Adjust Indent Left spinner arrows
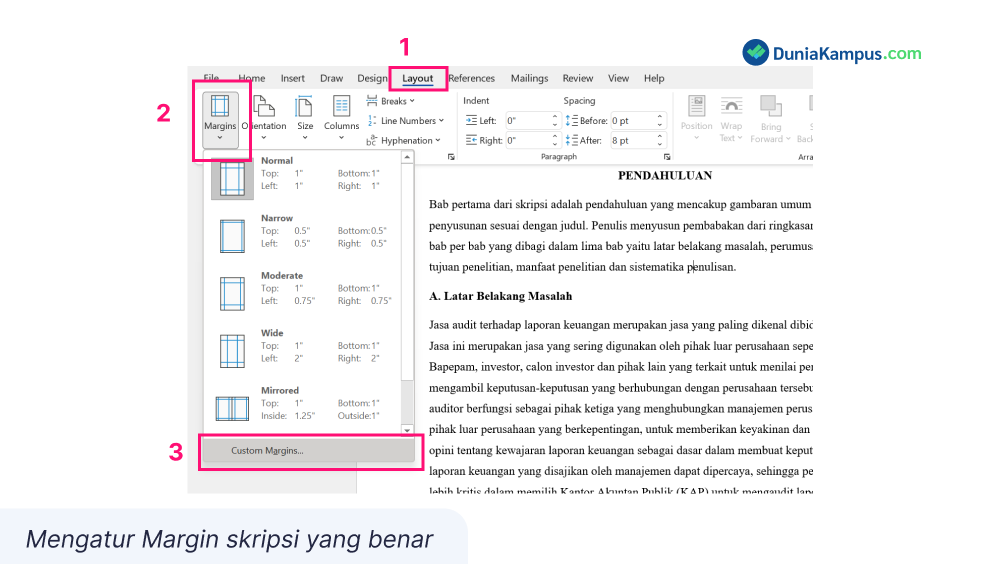The image size is (1000, 564). pyautogui.click(x=555, y=121)
